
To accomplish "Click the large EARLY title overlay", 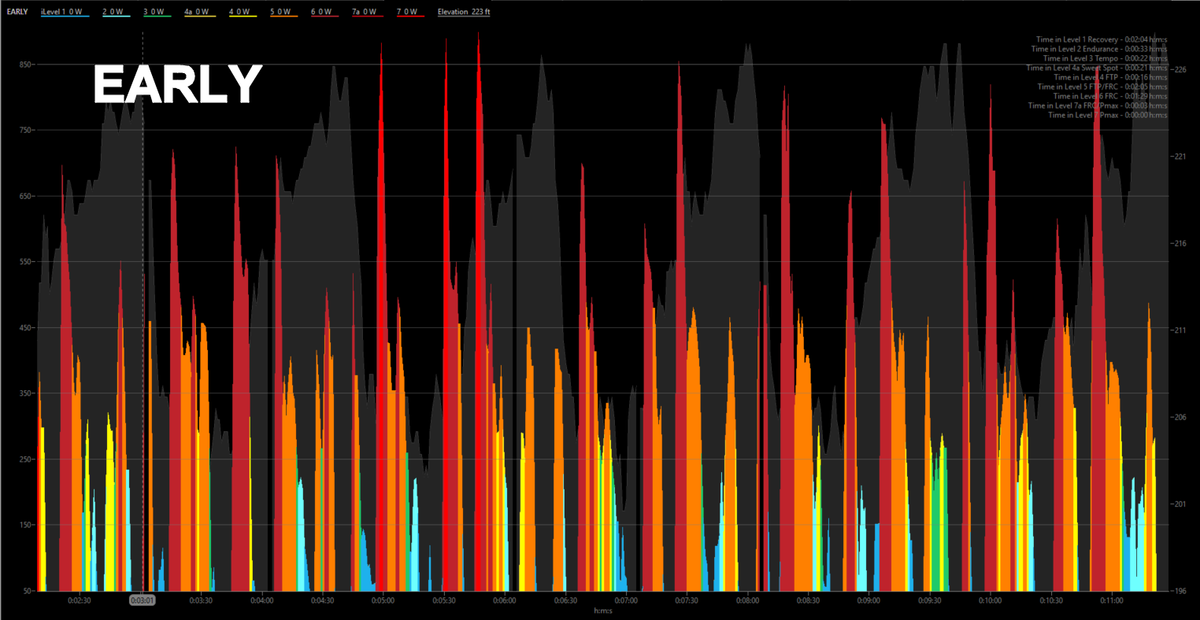I will (178, 85).
